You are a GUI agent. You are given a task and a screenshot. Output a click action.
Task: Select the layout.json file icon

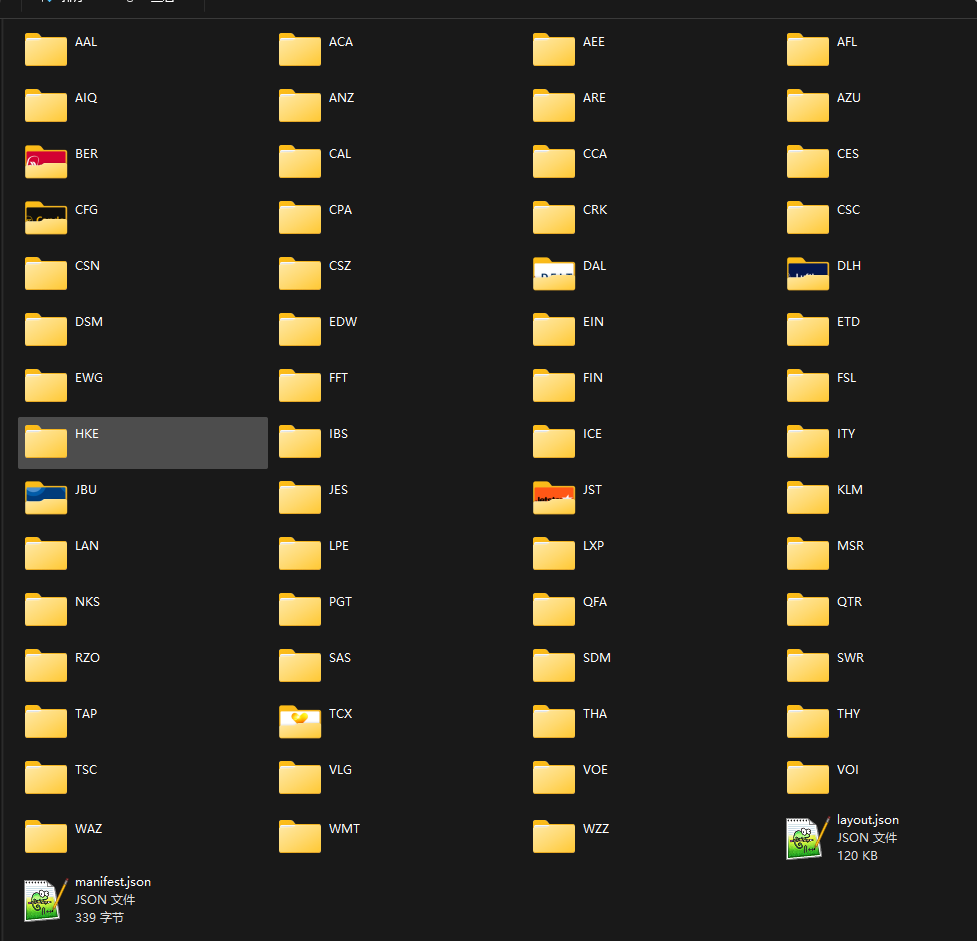(x=808, y=838)
